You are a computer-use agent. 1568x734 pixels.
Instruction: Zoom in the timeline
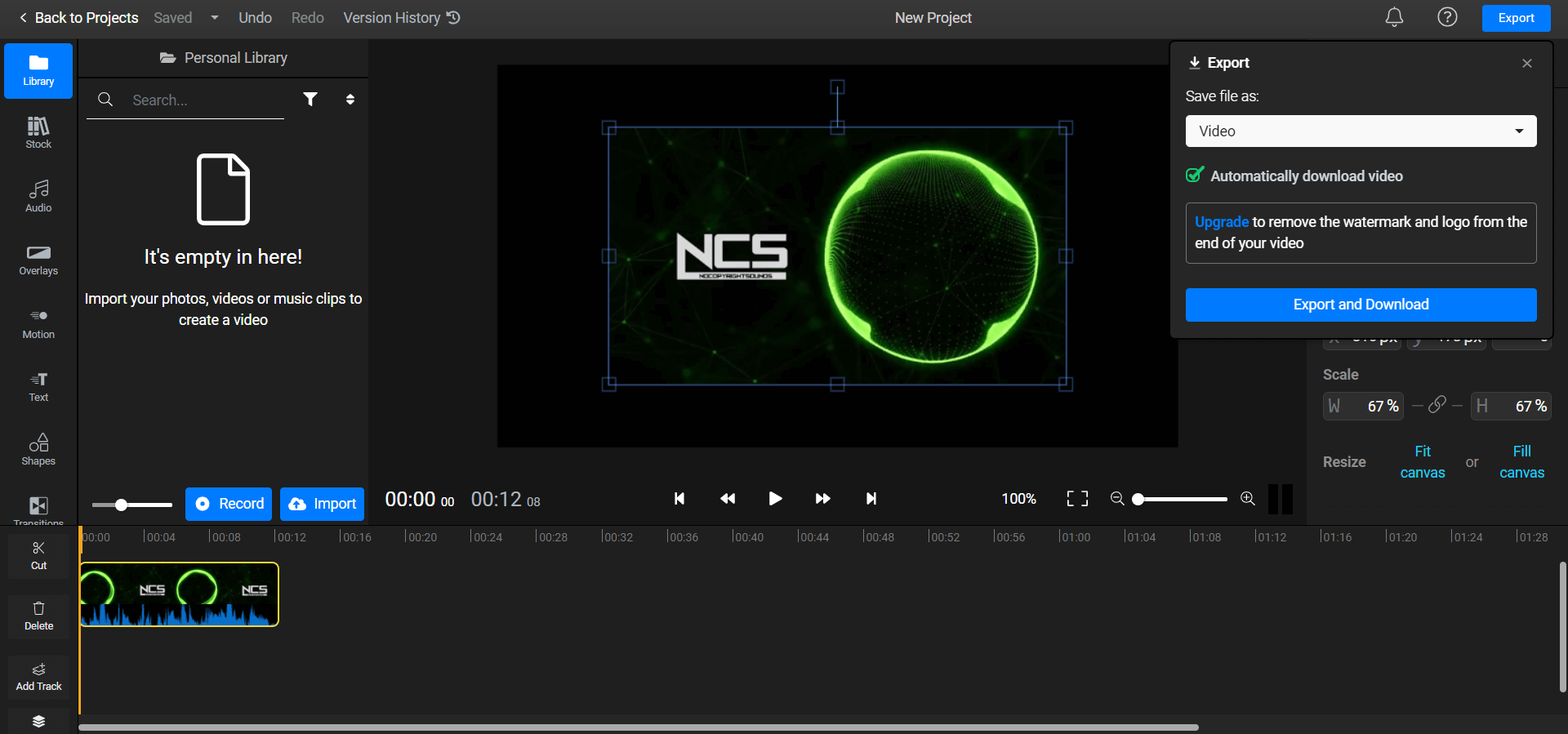(1248, 499)
